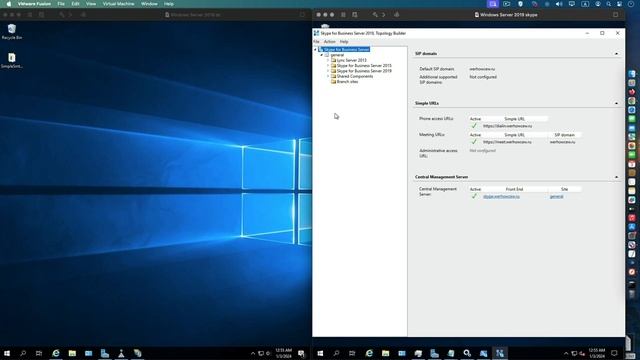Launch Internet Explorer in left VM taskbar

tap(56, 353)
